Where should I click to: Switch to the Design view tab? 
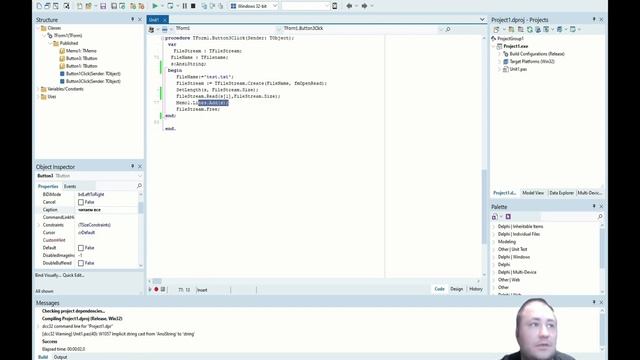click(456, 289)
